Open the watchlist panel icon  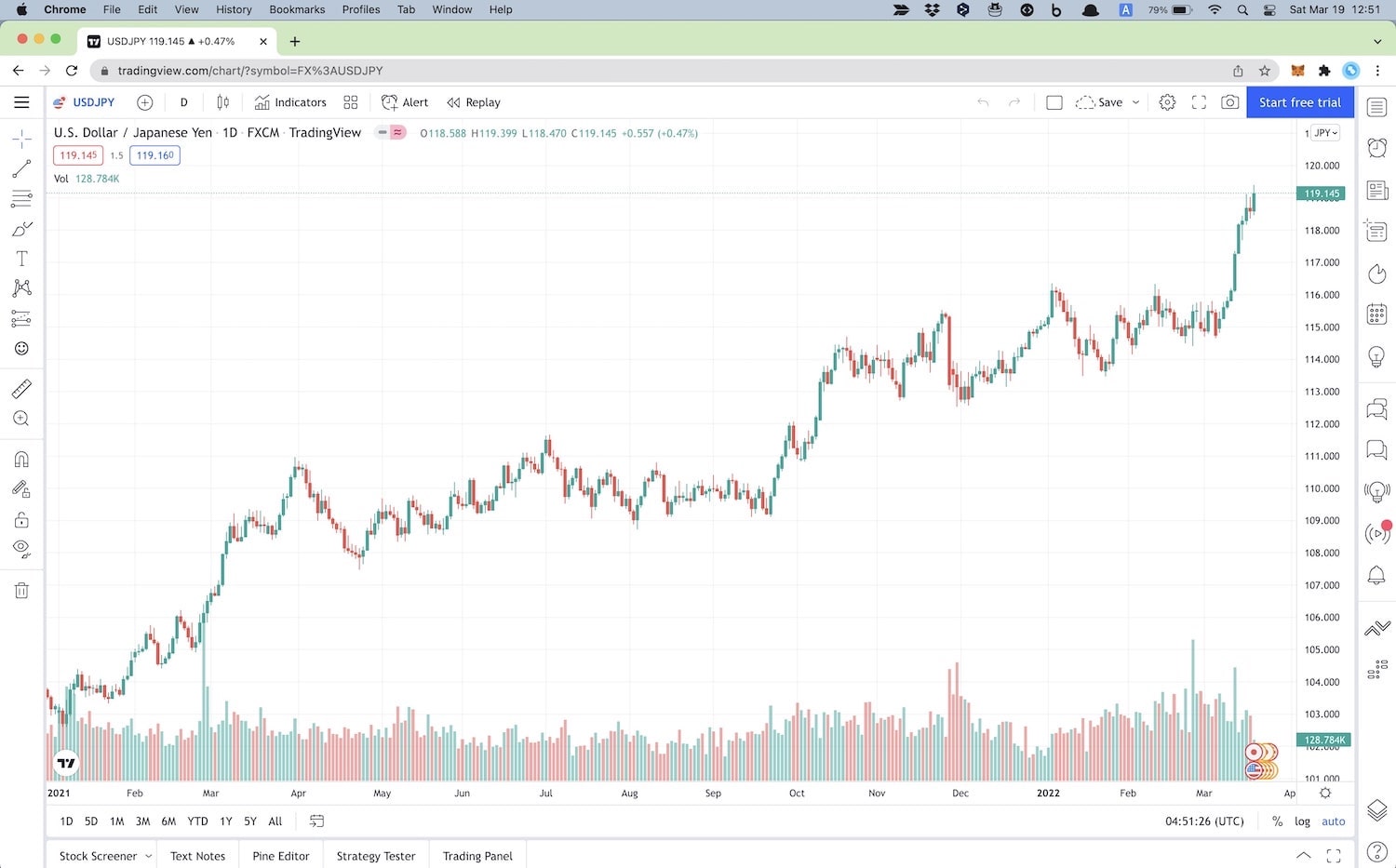pos(1376,107)
